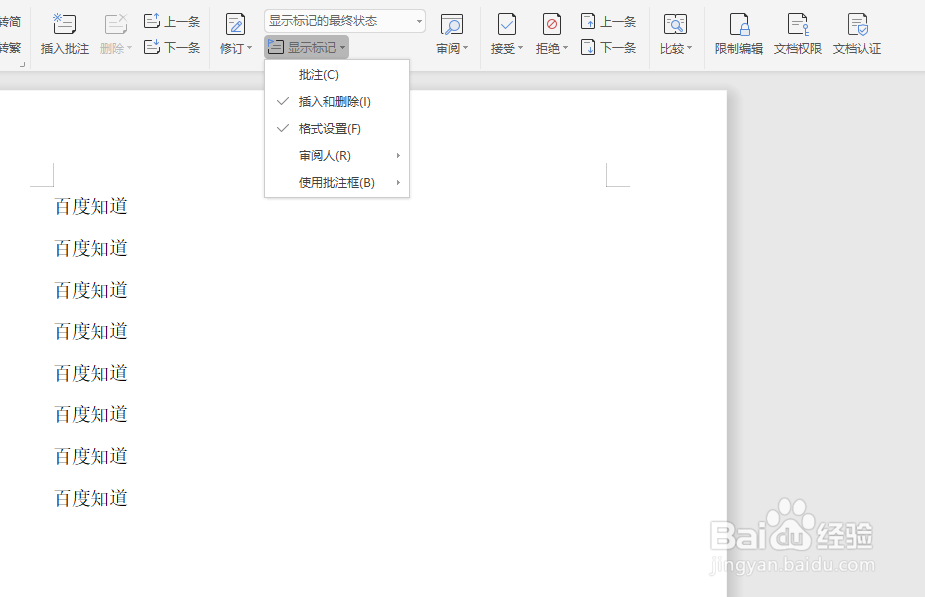This screenshot has height=597, width=925.
Task: Click the last 百度知道 line in the document
Action: 91,498
